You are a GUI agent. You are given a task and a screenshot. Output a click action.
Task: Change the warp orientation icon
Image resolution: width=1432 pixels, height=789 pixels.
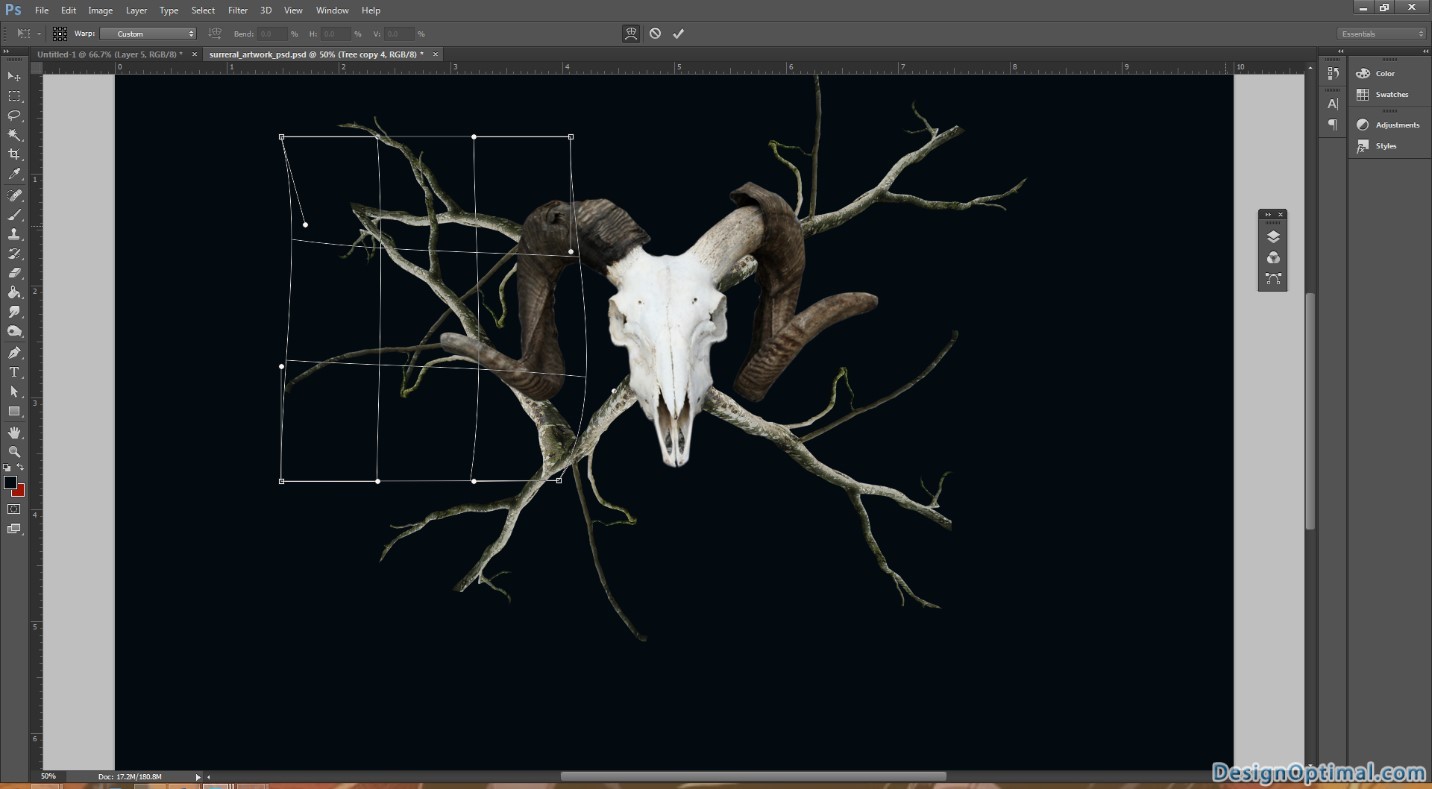pyautogui.click(x=215, y=34)
